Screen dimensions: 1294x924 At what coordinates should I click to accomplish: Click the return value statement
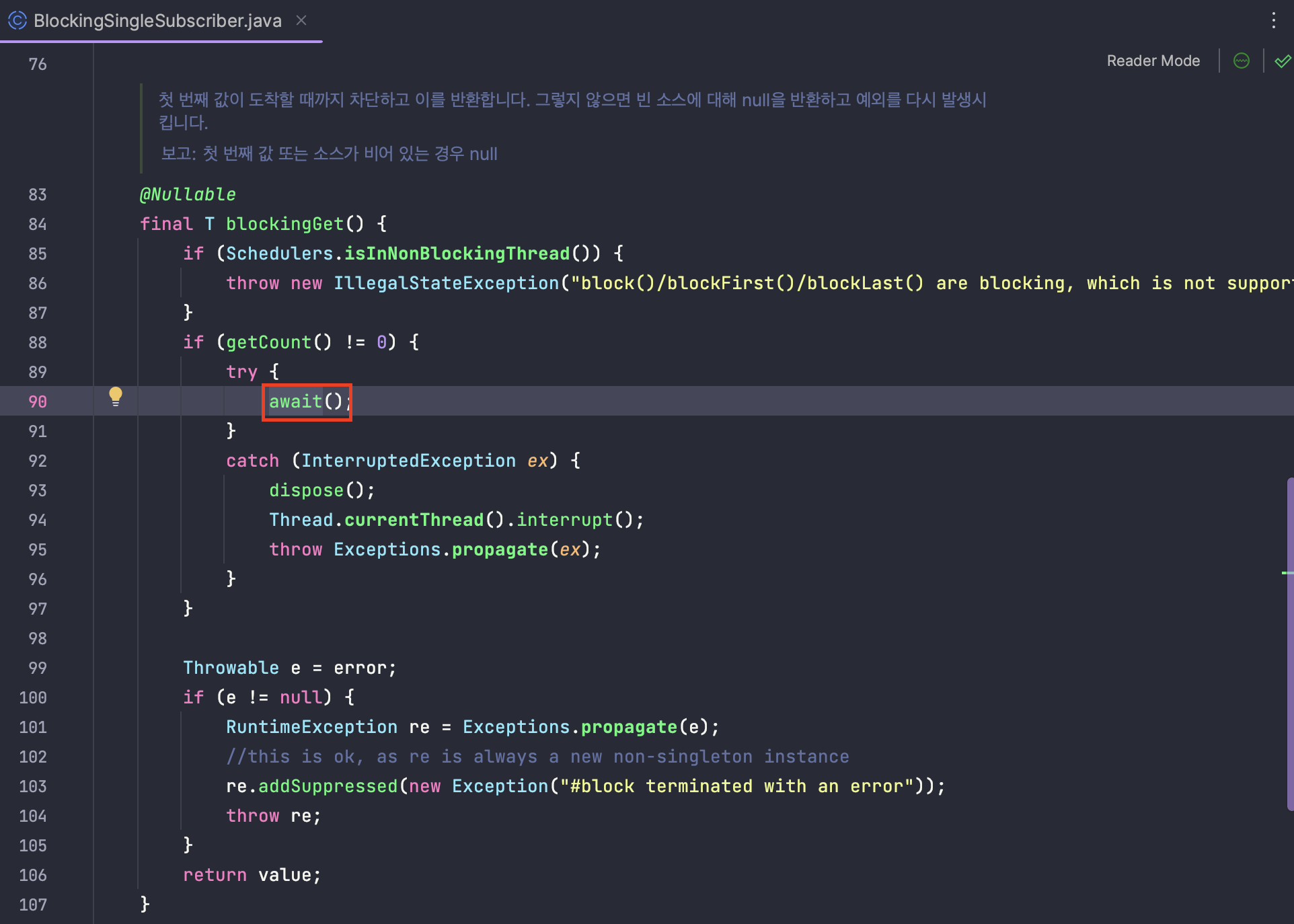[252, 876]
